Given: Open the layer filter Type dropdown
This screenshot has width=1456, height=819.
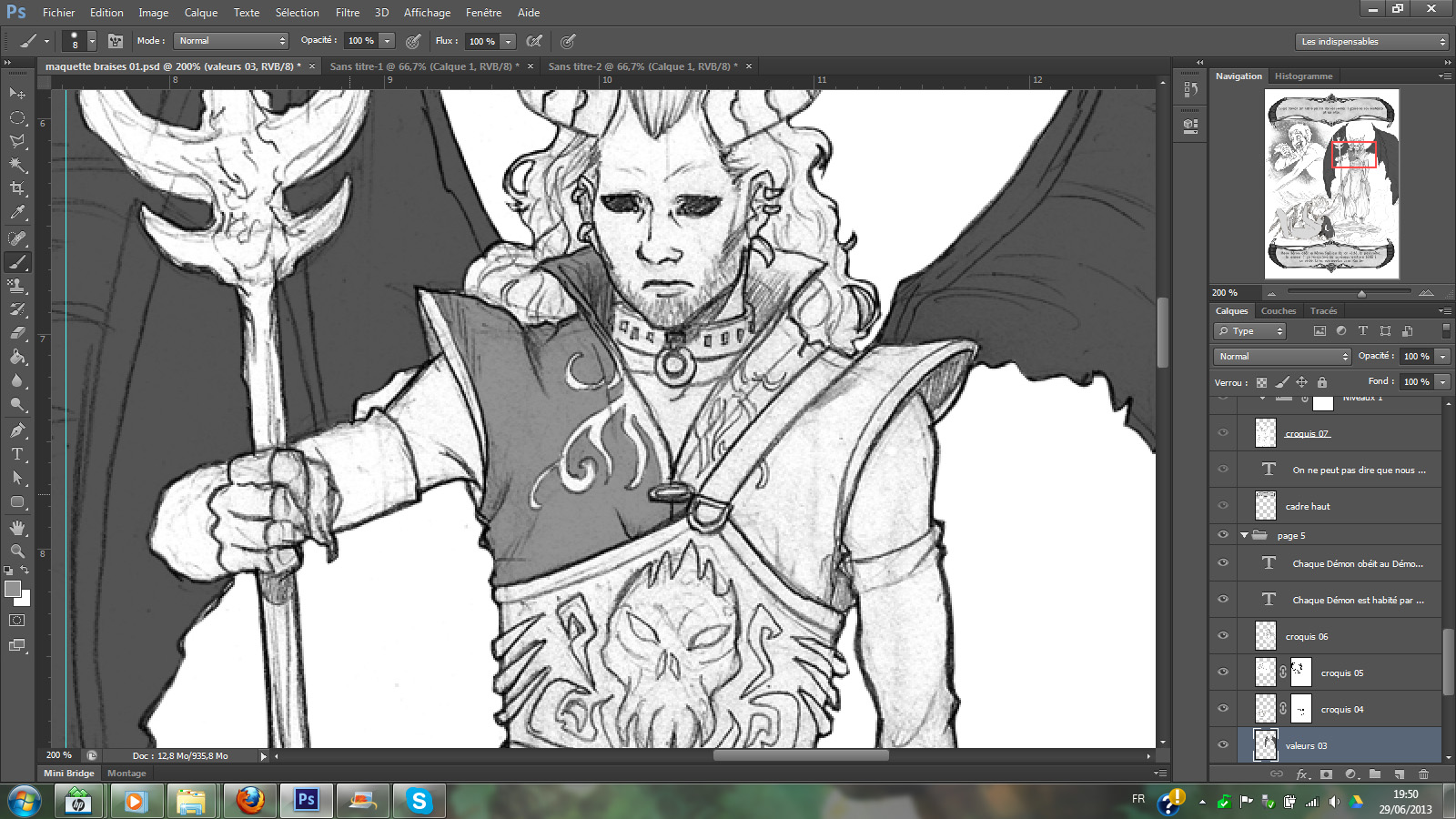Looking at the screenshot, I should pos(1251,331).
